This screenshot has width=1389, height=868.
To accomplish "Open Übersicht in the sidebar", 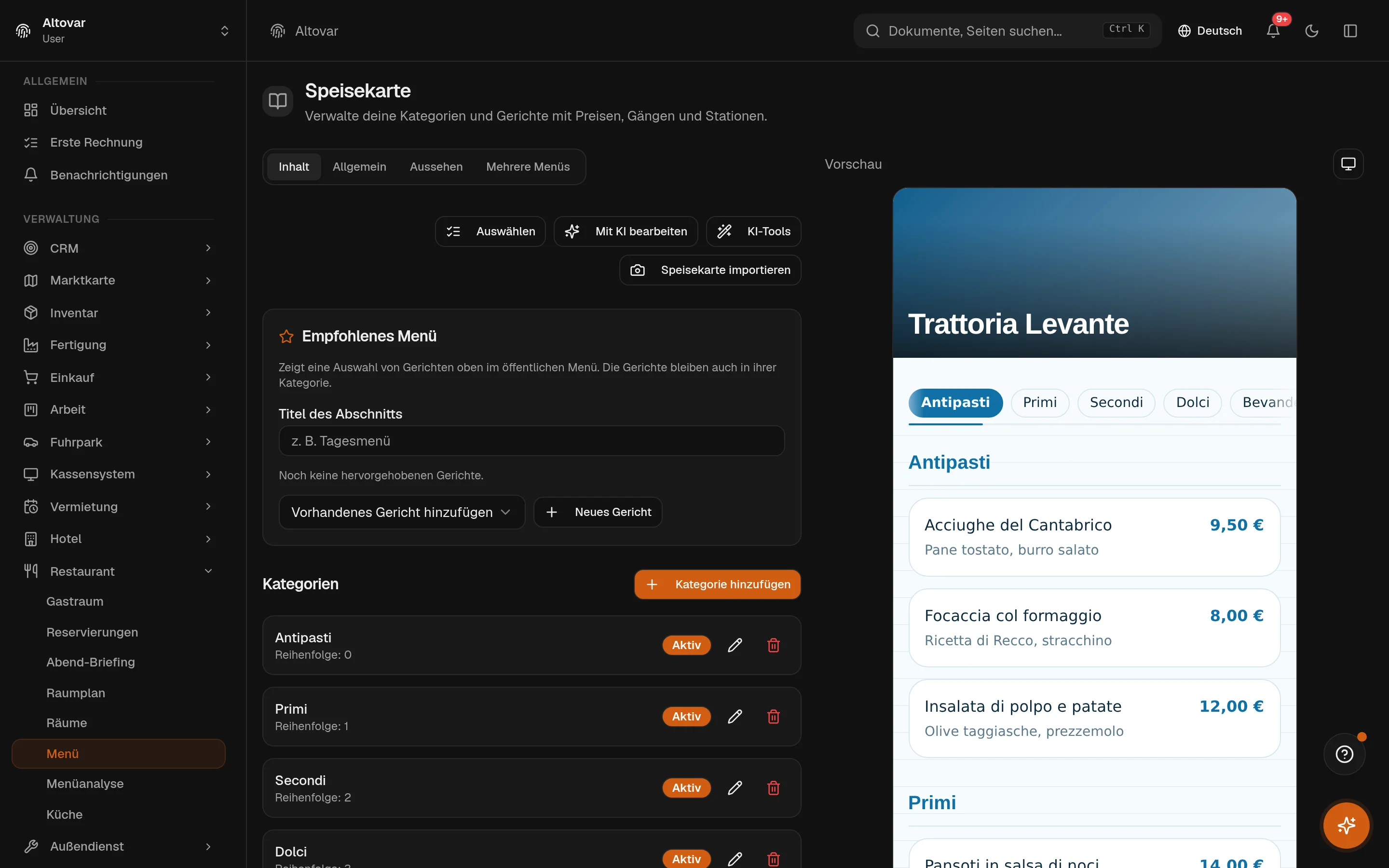I will [118, 110].
